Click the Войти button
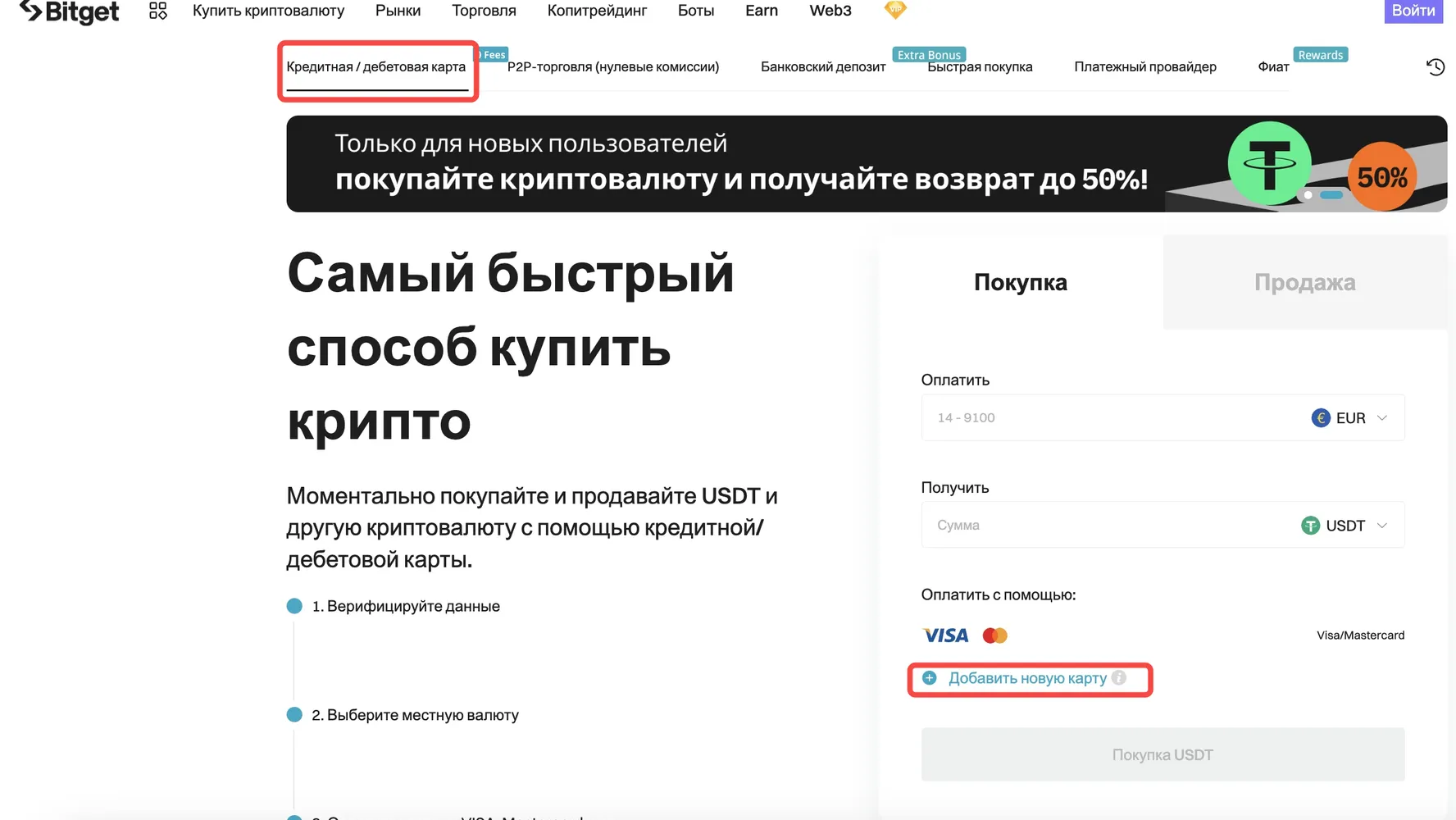This screenshot has width=1456, height=820. (x=1413, y=11)
